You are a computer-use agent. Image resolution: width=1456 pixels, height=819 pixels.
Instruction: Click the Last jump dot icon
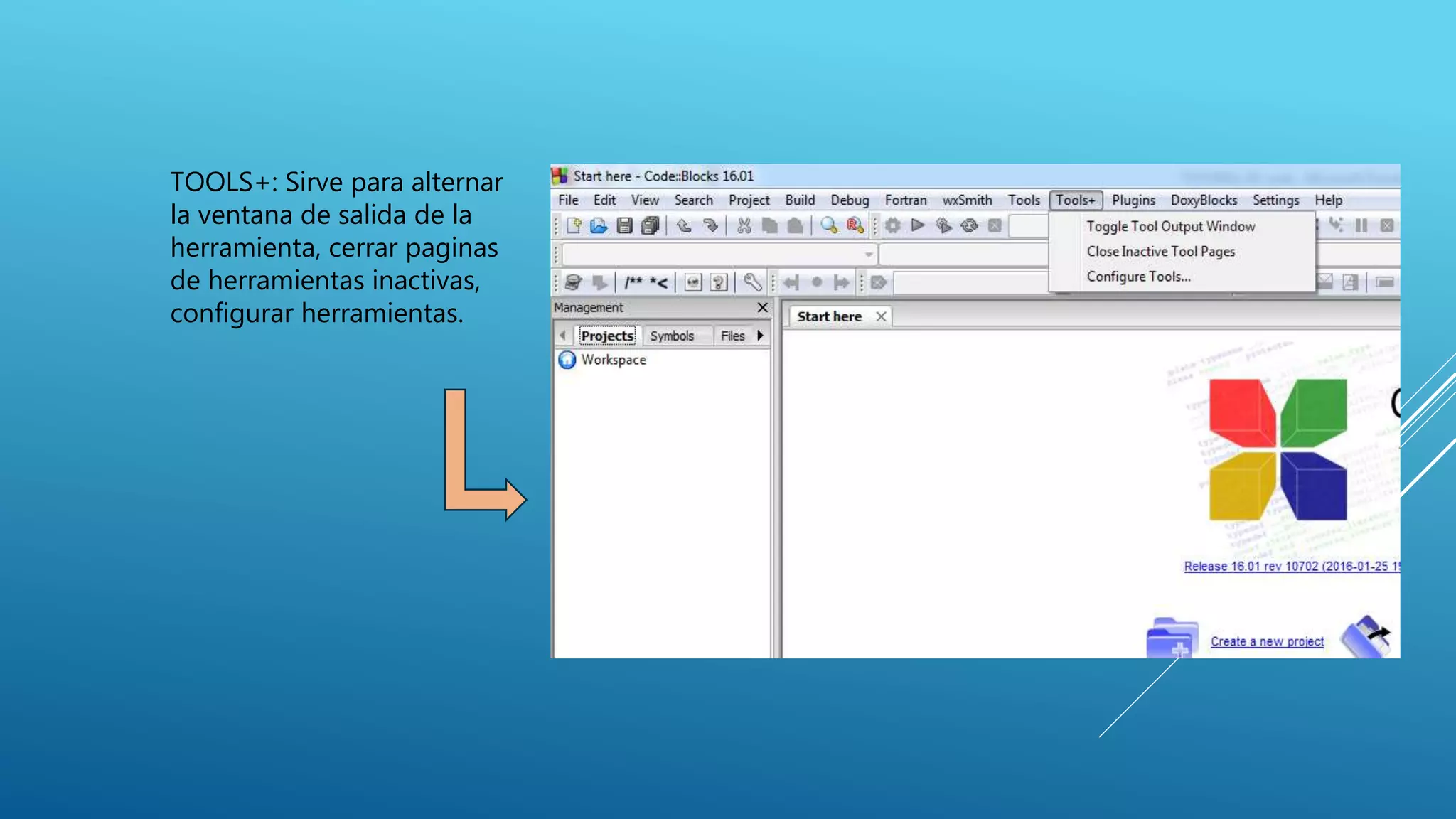point(817,283)
